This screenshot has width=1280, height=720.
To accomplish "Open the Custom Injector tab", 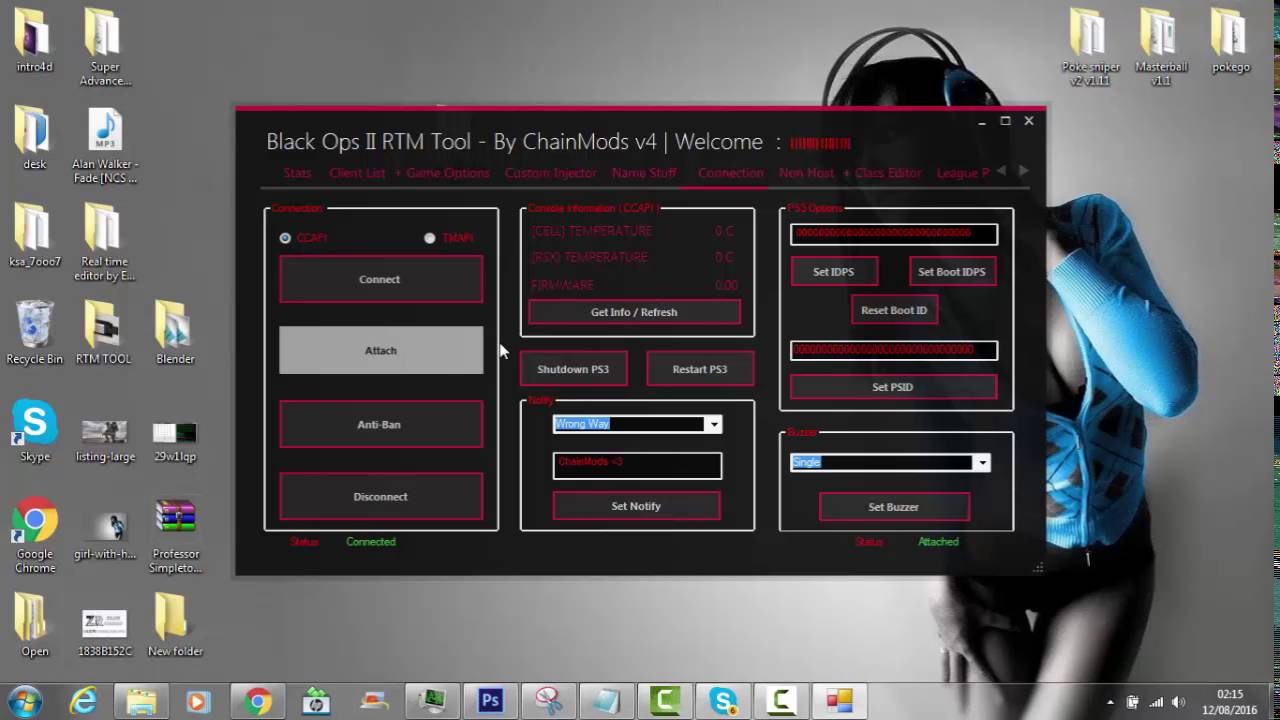I will [550, 173].
